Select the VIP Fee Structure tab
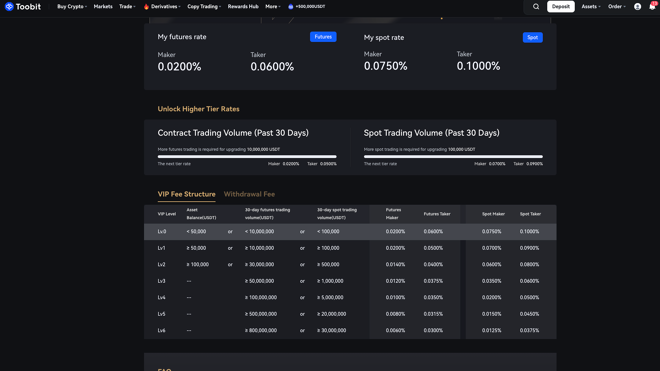The height and width of the screenshot is (371, 660). [x=186, y=194]
